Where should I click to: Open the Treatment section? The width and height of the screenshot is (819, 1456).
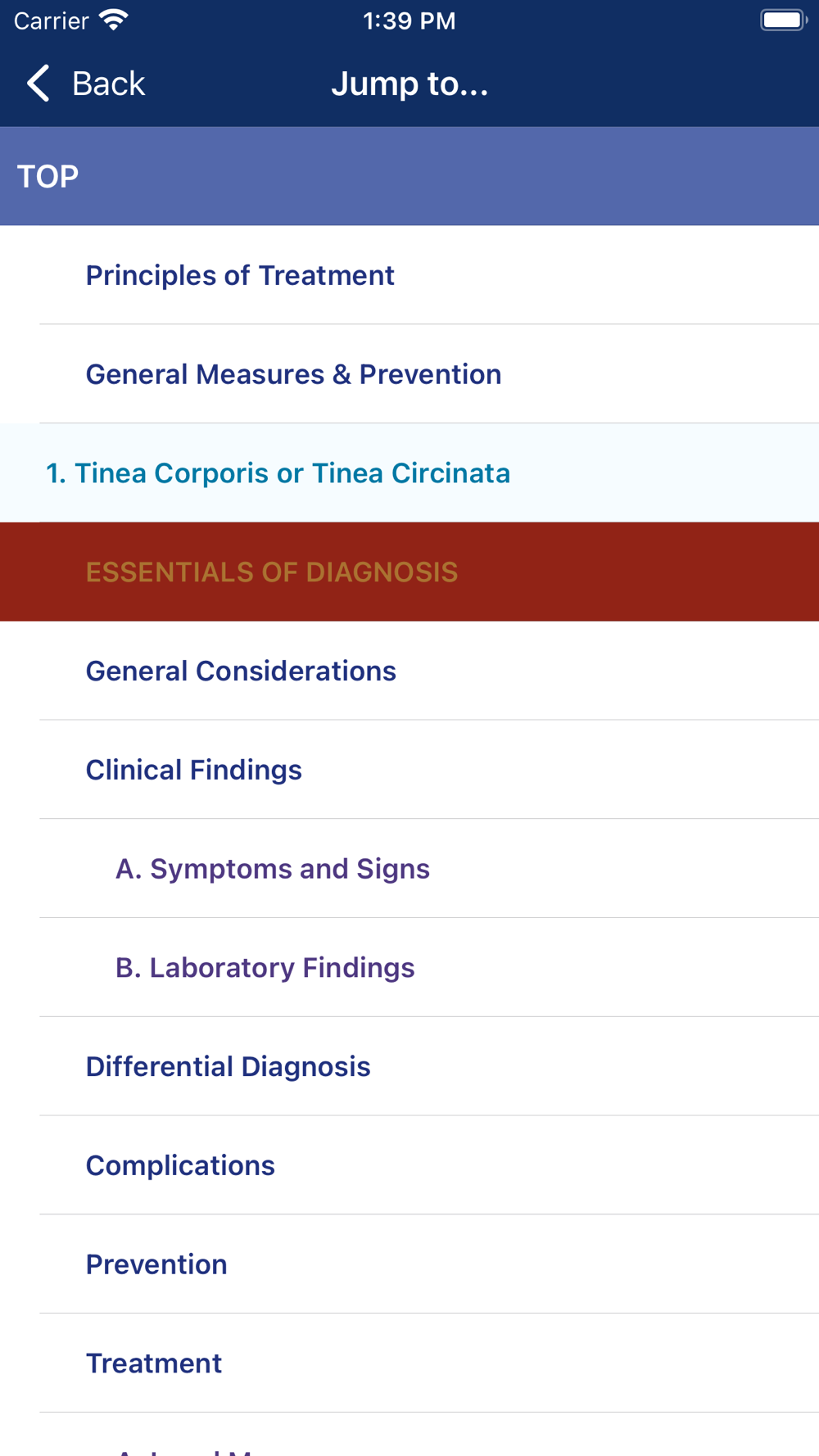point(409,1363)
